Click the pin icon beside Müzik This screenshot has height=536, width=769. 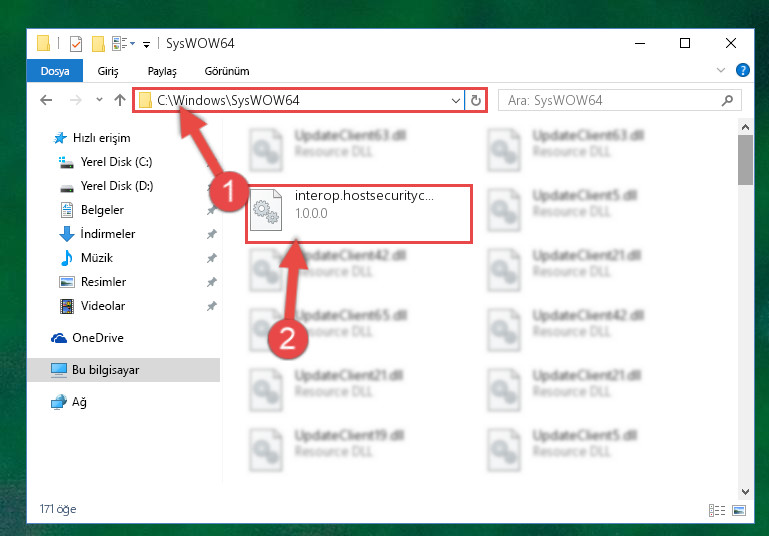211,258
